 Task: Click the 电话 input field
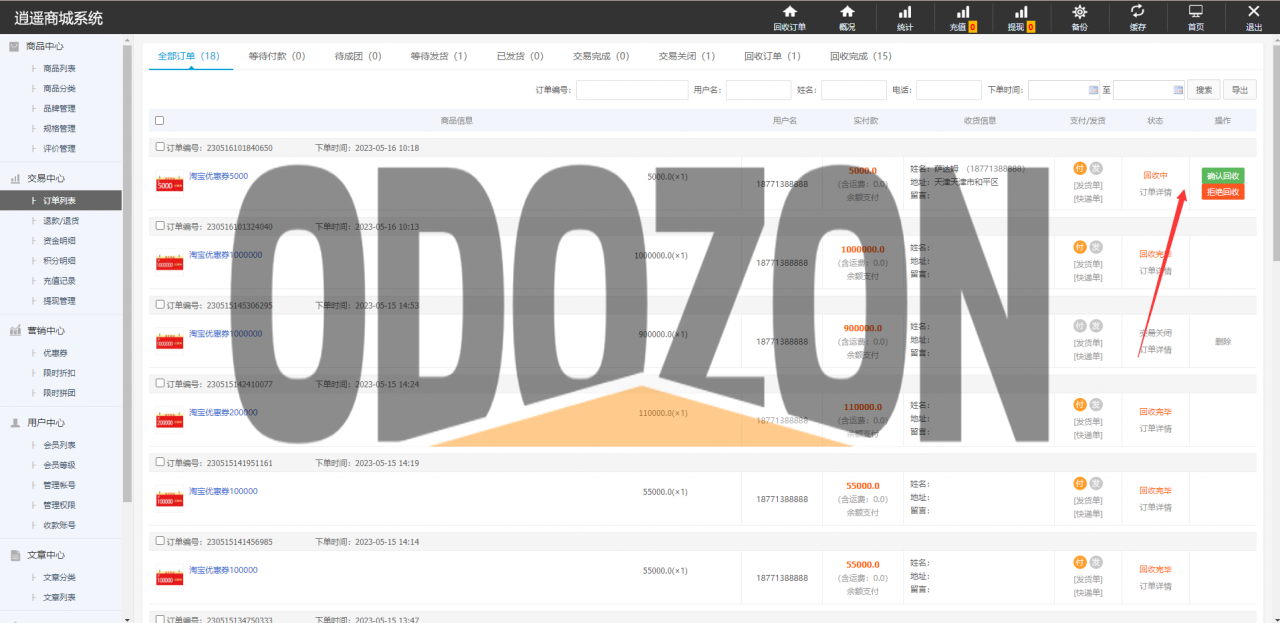pyautogui.click(x=949, y=90)
